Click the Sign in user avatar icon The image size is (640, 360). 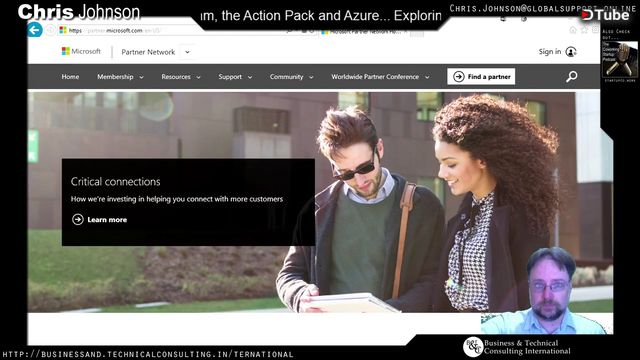click(x=571, y=52)
